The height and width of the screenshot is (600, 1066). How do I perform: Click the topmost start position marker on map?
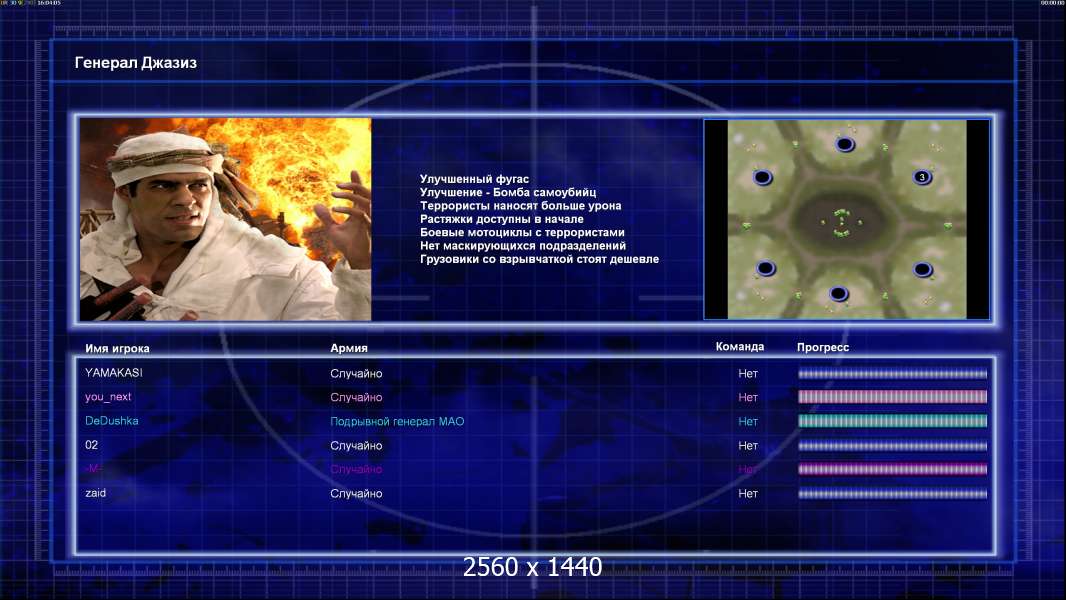point(844,144)
